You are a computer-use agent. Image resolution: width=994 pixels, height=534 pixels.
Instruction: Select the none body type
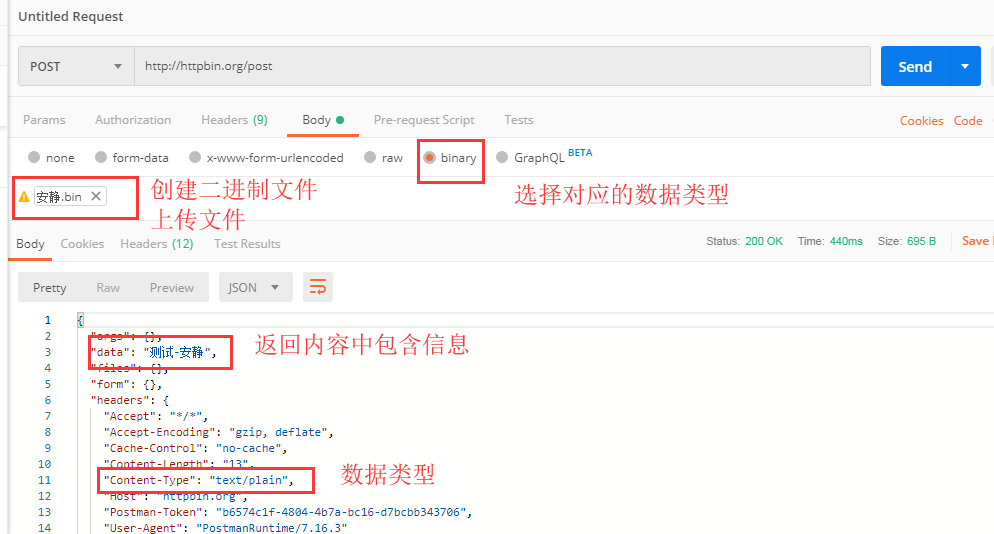51,157
